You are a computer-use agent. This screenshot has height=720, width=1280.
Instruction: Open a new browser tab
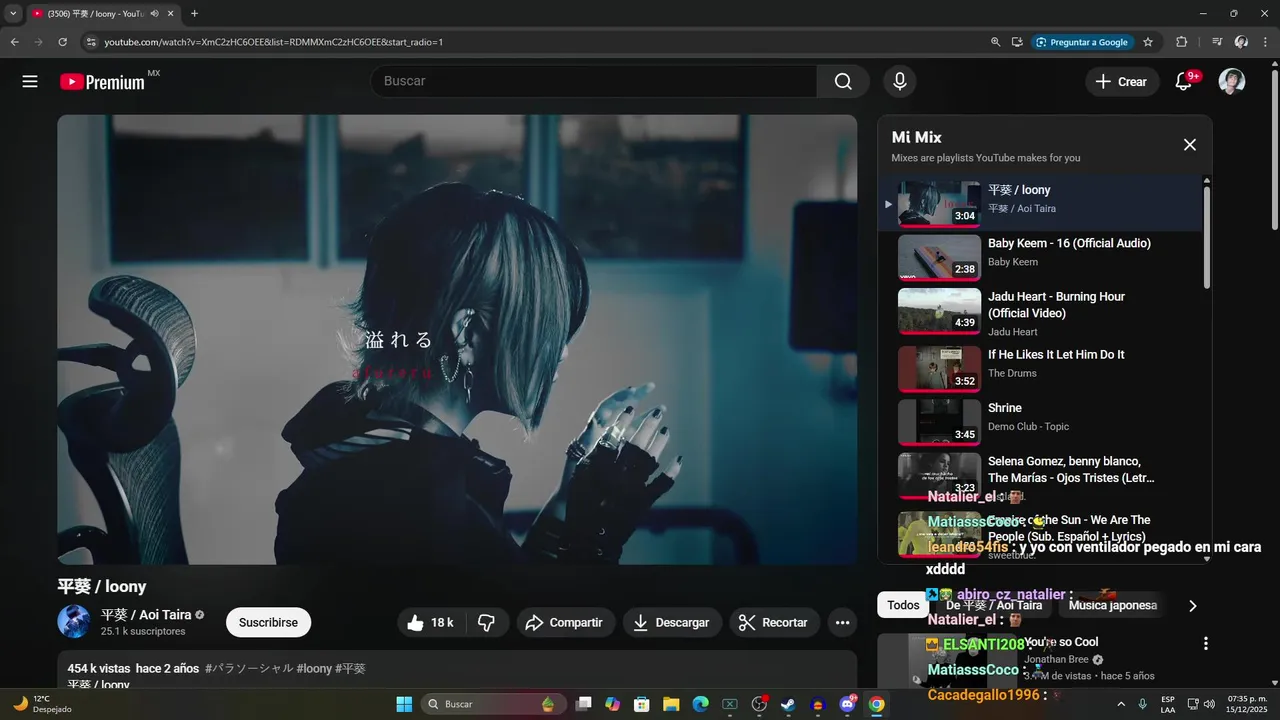pos(194,14)
